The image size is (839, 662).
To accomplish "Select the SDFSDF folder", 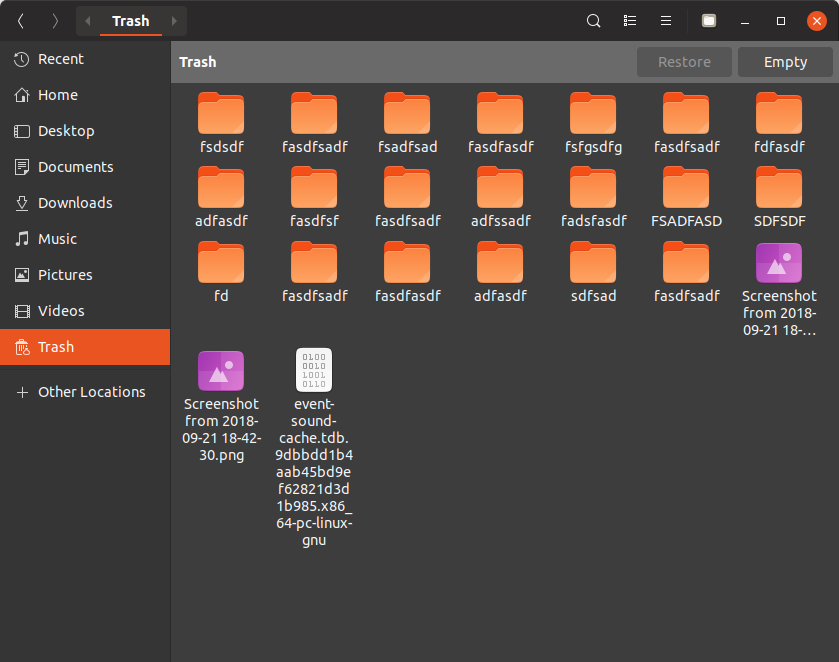I will 779,198.
